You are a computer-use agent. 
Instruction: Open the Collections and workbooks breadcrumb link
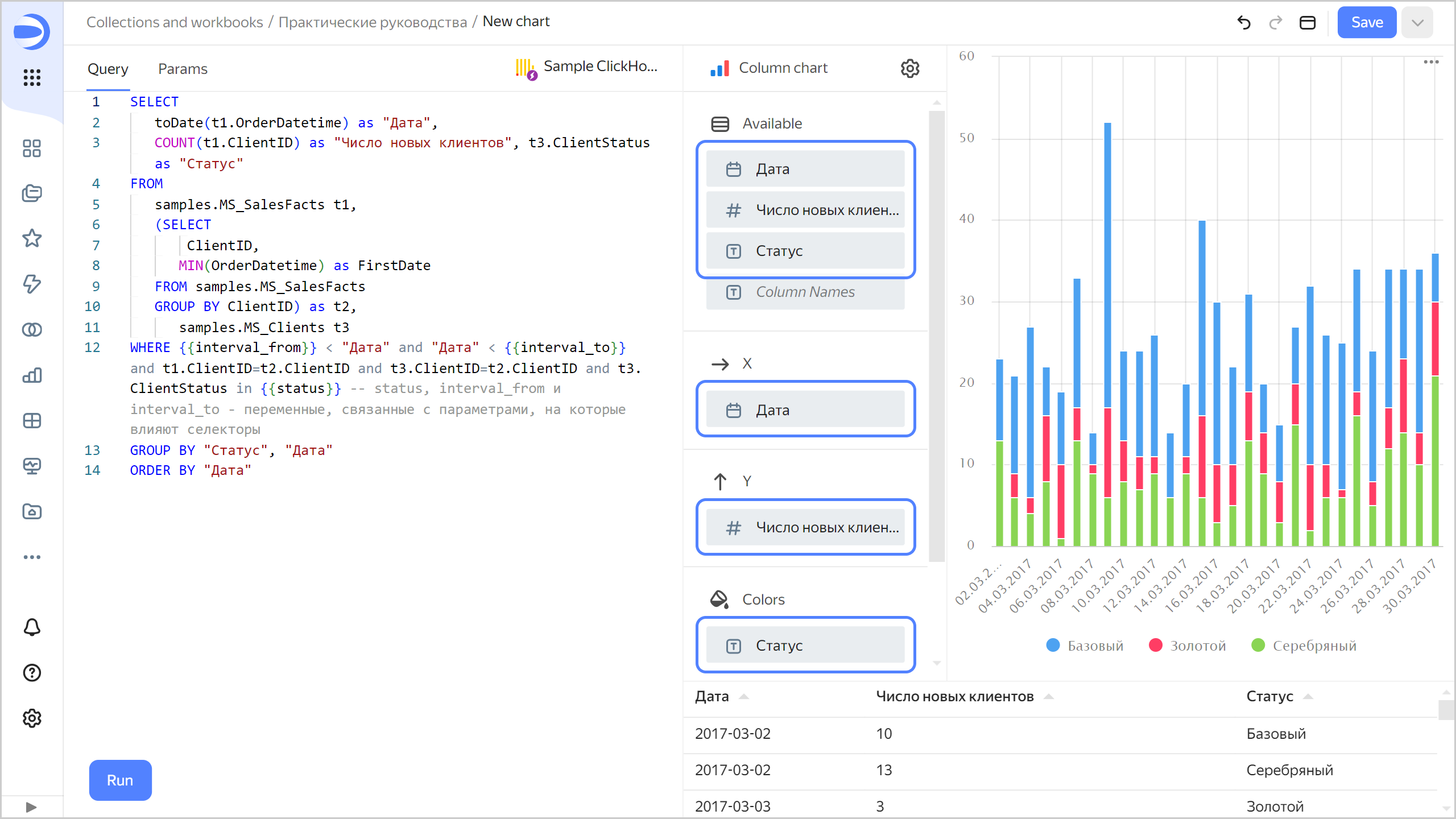point(174,22)
